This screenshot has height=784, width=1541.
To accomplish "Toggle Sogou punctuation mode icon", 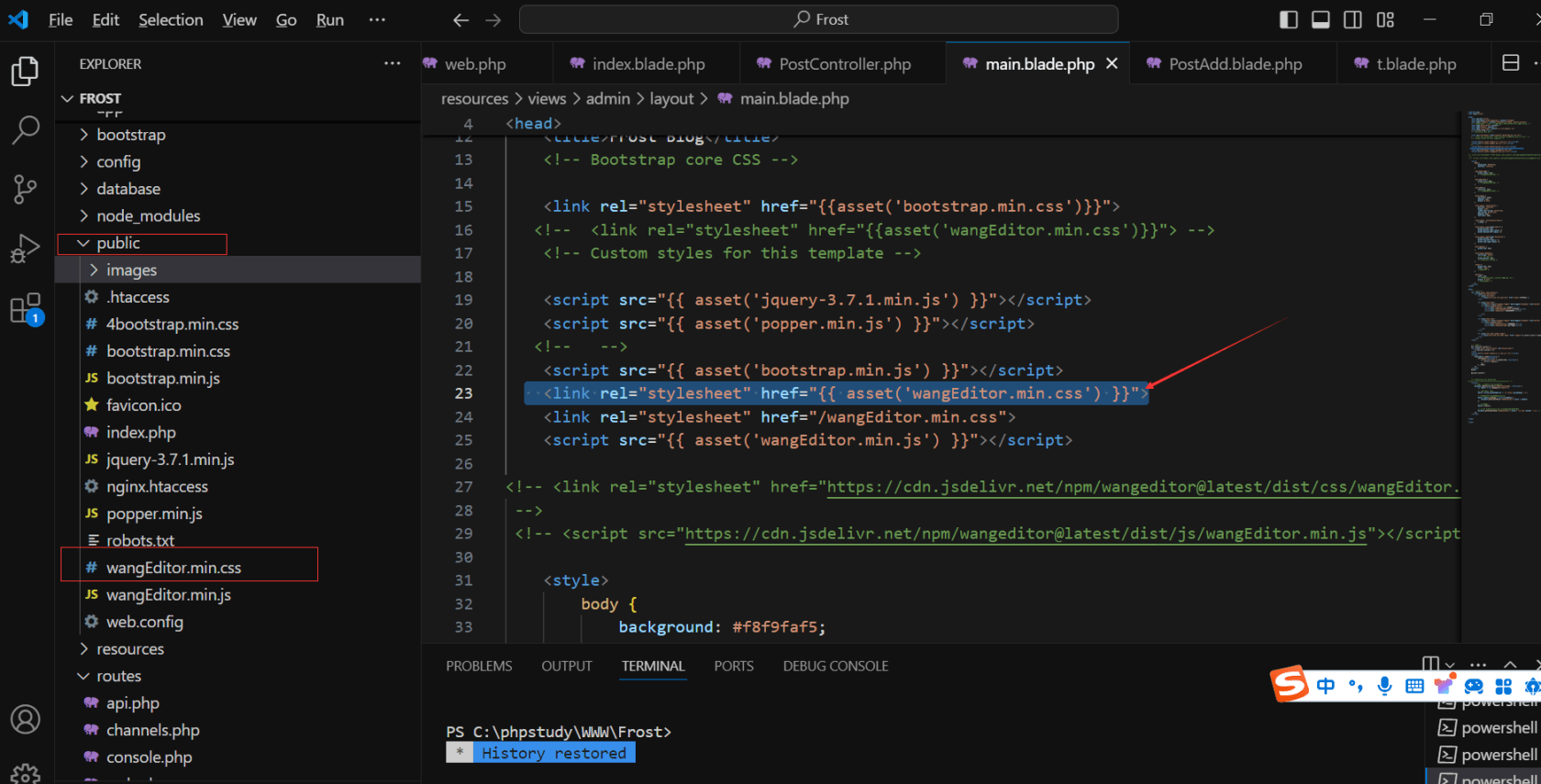I will pos(1356,686).
